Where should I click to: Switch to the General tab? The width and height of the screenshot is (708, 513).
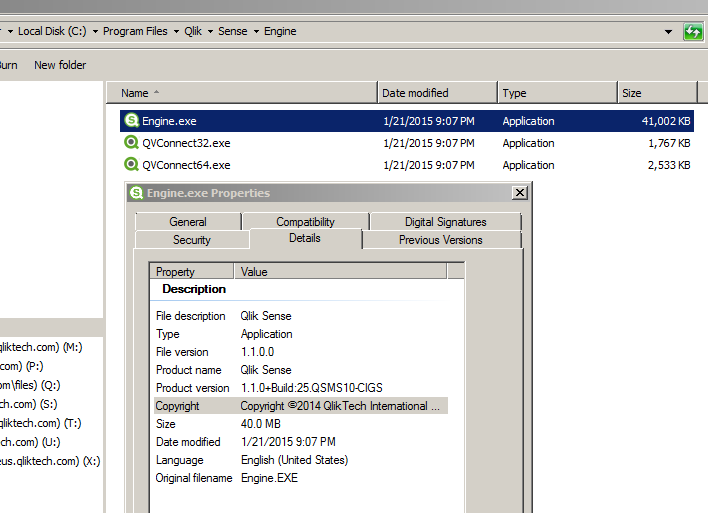[x=188, y=222]
